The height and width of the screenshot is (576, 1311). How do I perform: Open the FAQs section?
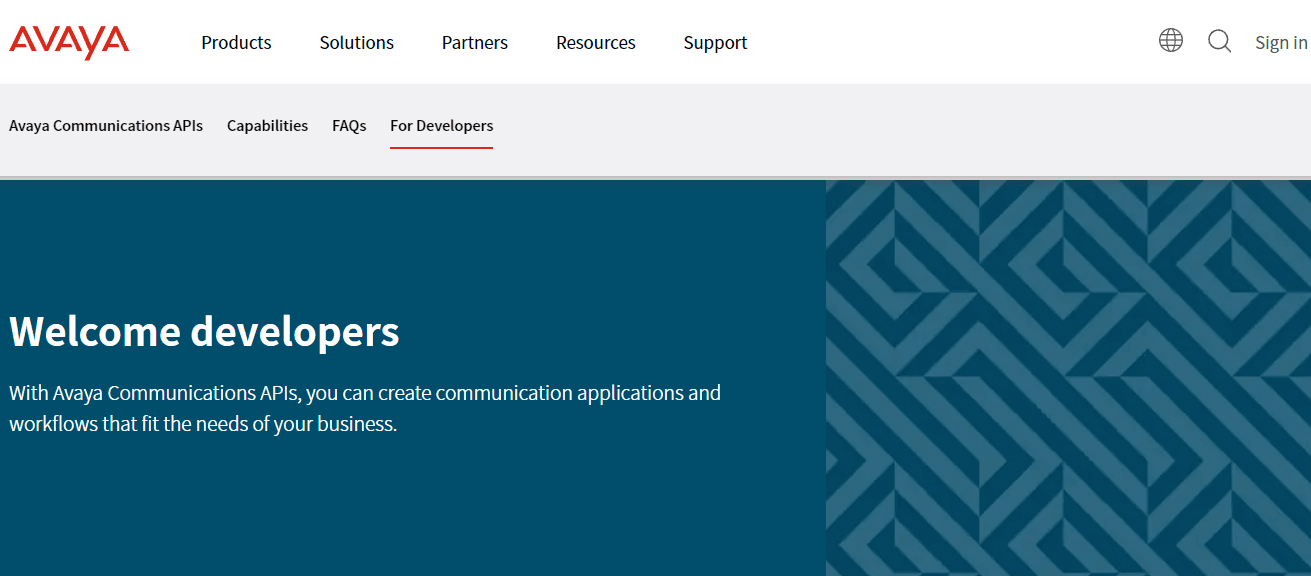coord(349,125)
